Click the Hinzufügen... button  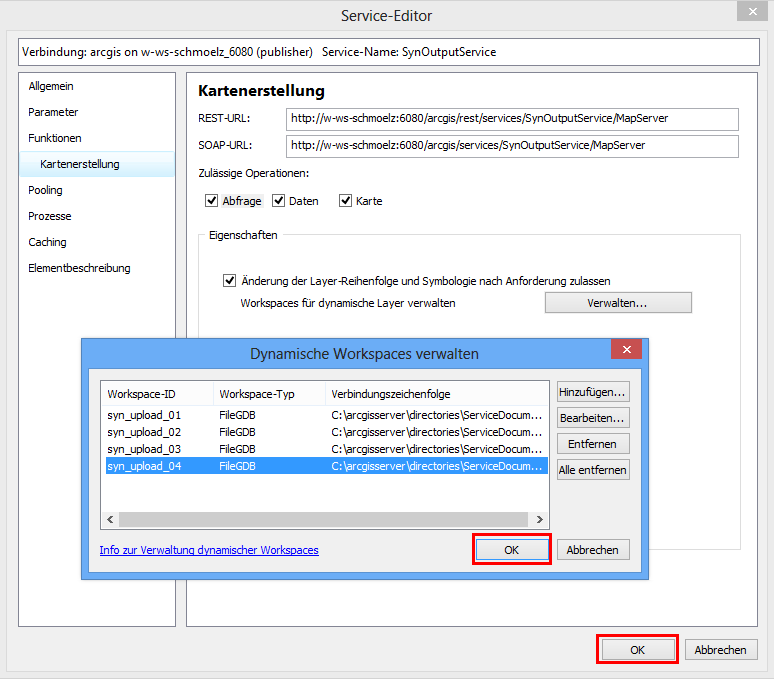(x=593, y=392)
